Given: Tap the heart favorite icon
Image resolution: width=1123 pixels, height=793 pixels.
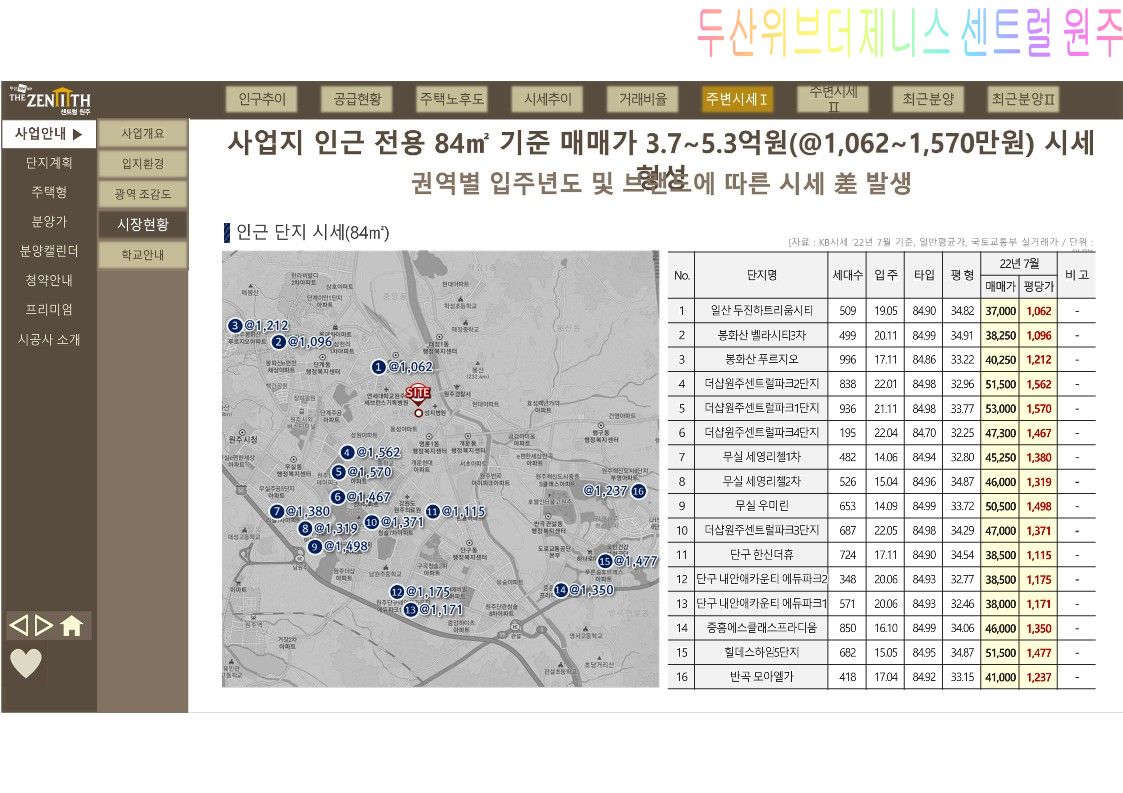Looking at the screenshot, I should click(x=26, y=663).
